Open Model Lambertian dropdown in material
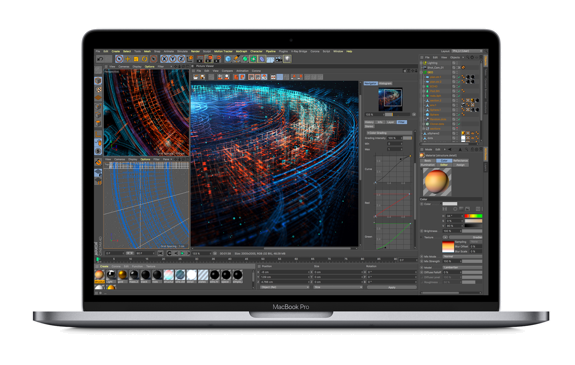The image size is (575, 365). pyautogui.click(x=462, y=267)
